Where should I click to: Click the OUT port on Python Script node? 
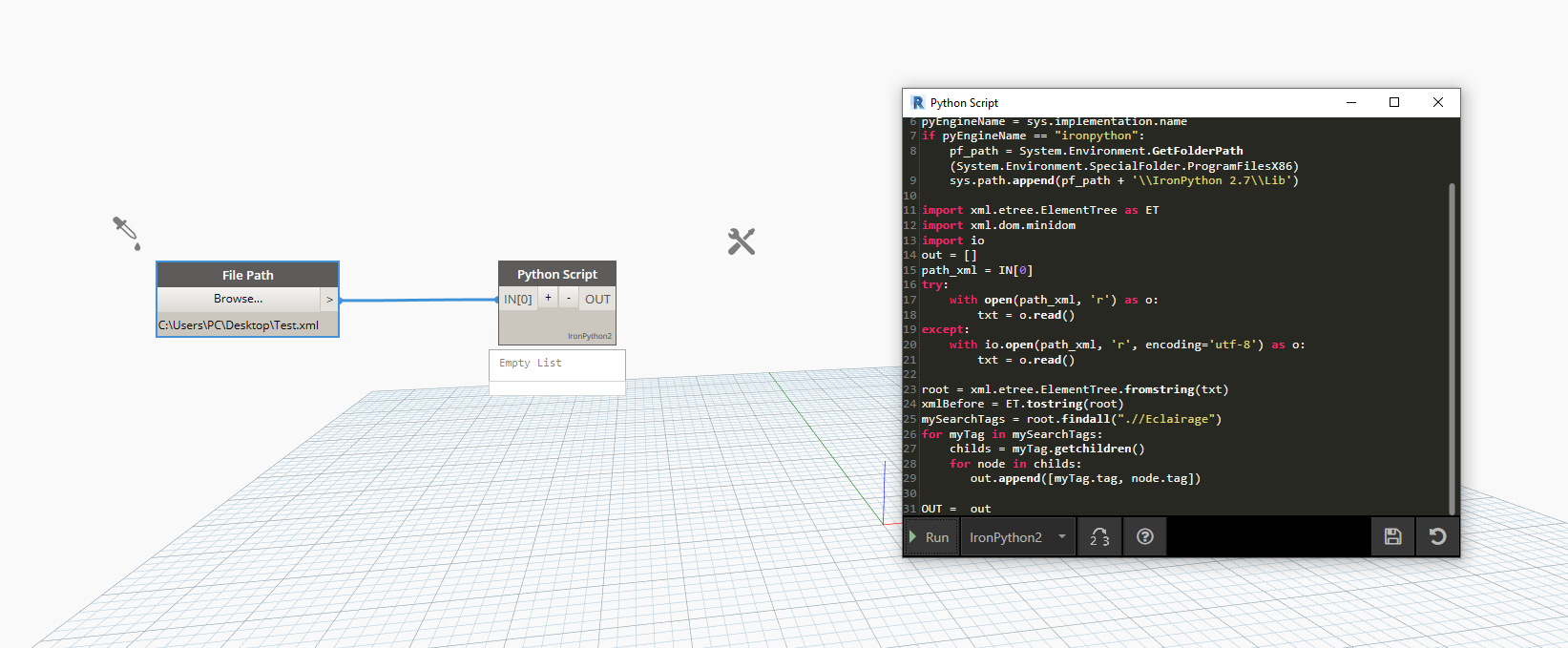[597, 299]
